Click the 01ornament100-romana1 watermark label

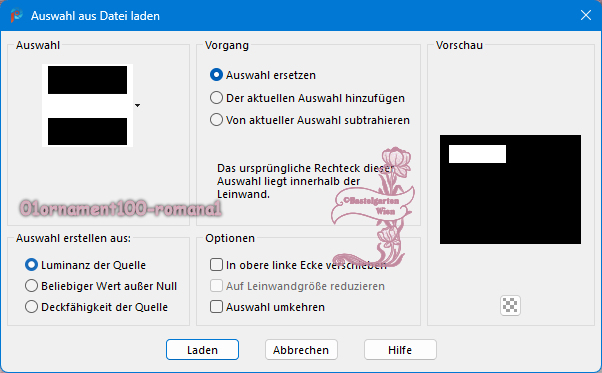(121, 209)
